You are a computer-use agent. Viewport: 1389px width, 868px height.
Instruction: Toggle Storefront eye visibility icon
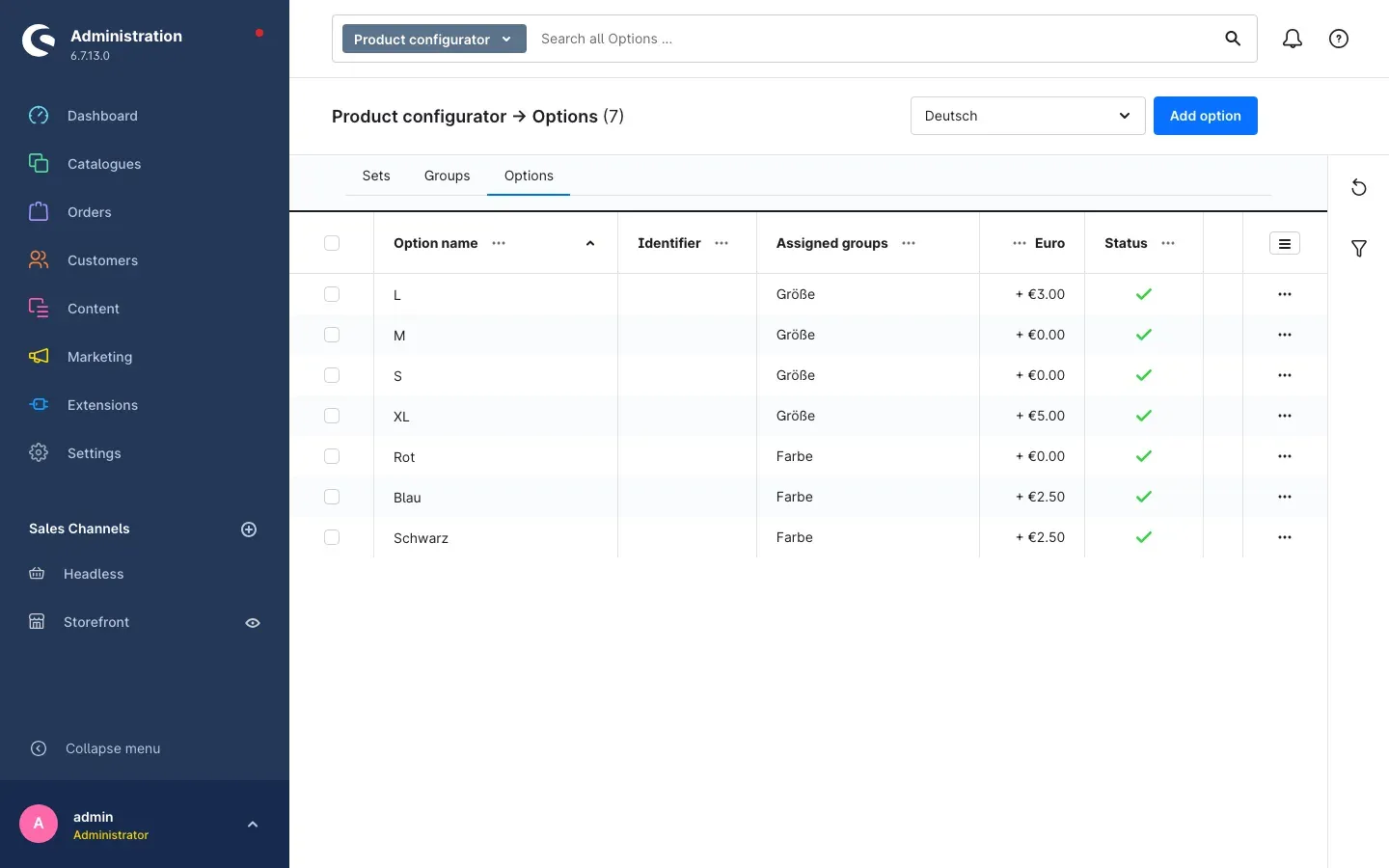253,623
